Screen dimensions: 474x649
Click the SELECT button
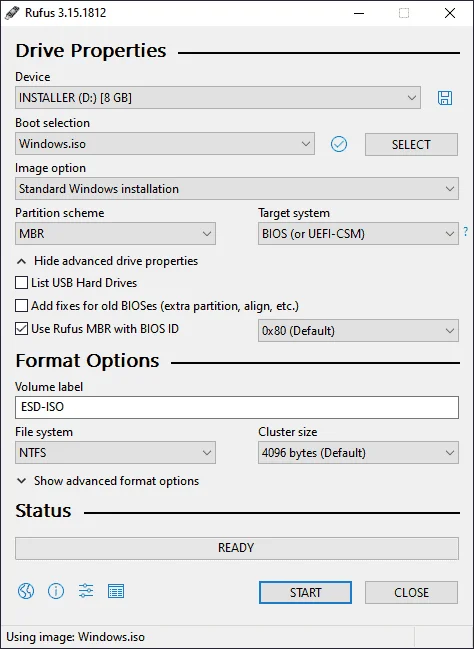(411, 144)
